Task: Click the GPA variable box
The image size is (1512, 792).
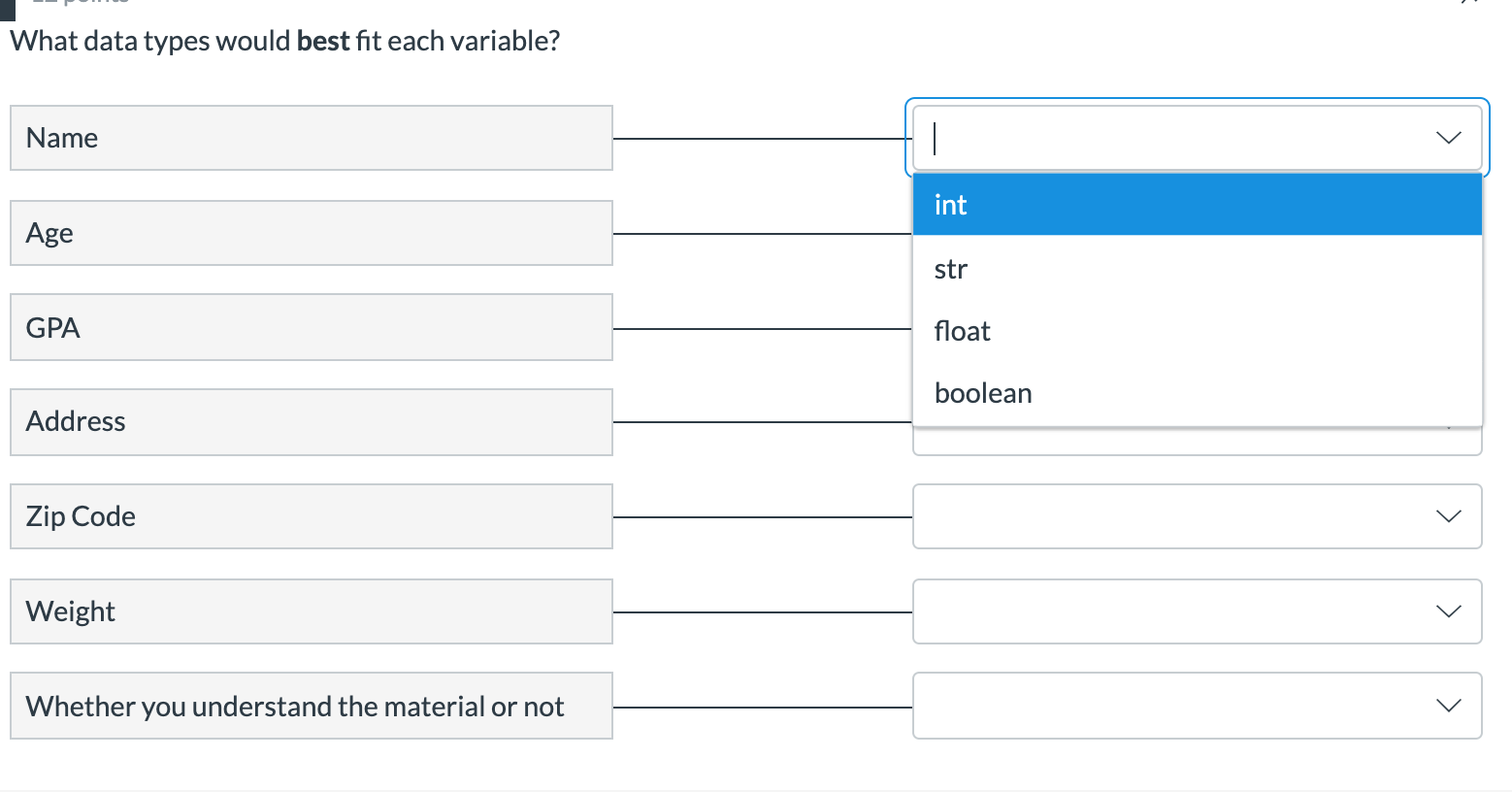Action: (x=312, y=327)
